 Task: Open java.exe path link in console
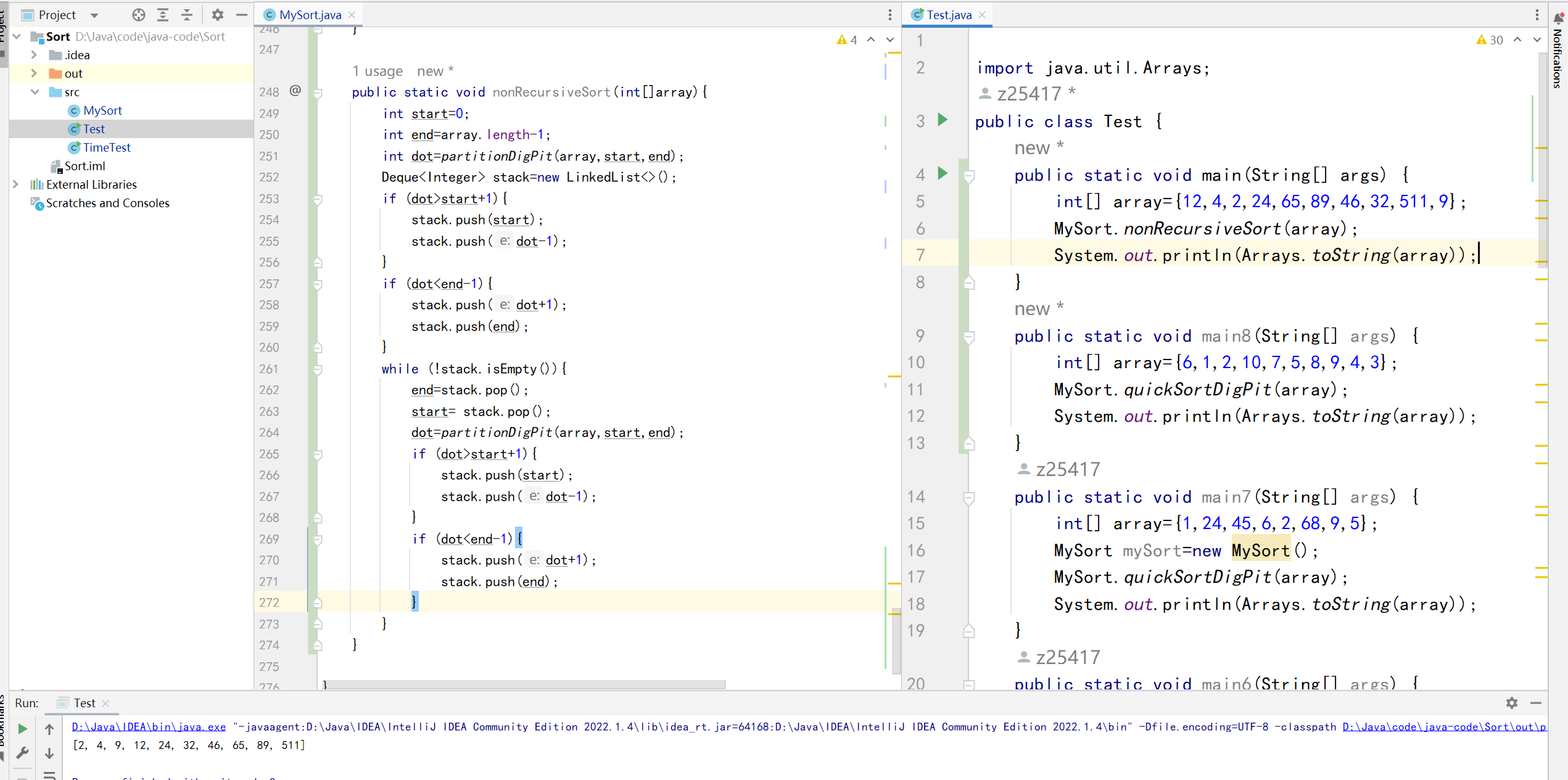pyautogui.click(x=149, y=727)
